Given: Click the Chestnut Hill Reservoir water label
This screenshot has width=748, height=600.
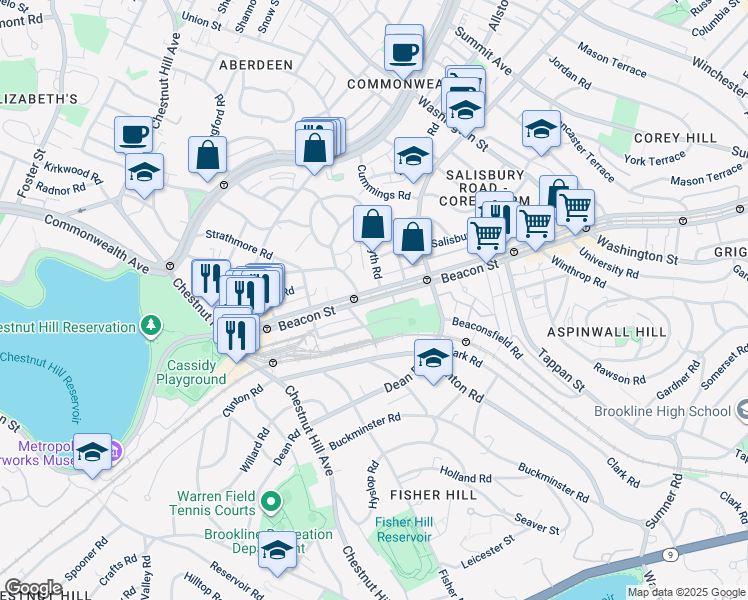Looking at the screenshot, I should tap(40, 387).
